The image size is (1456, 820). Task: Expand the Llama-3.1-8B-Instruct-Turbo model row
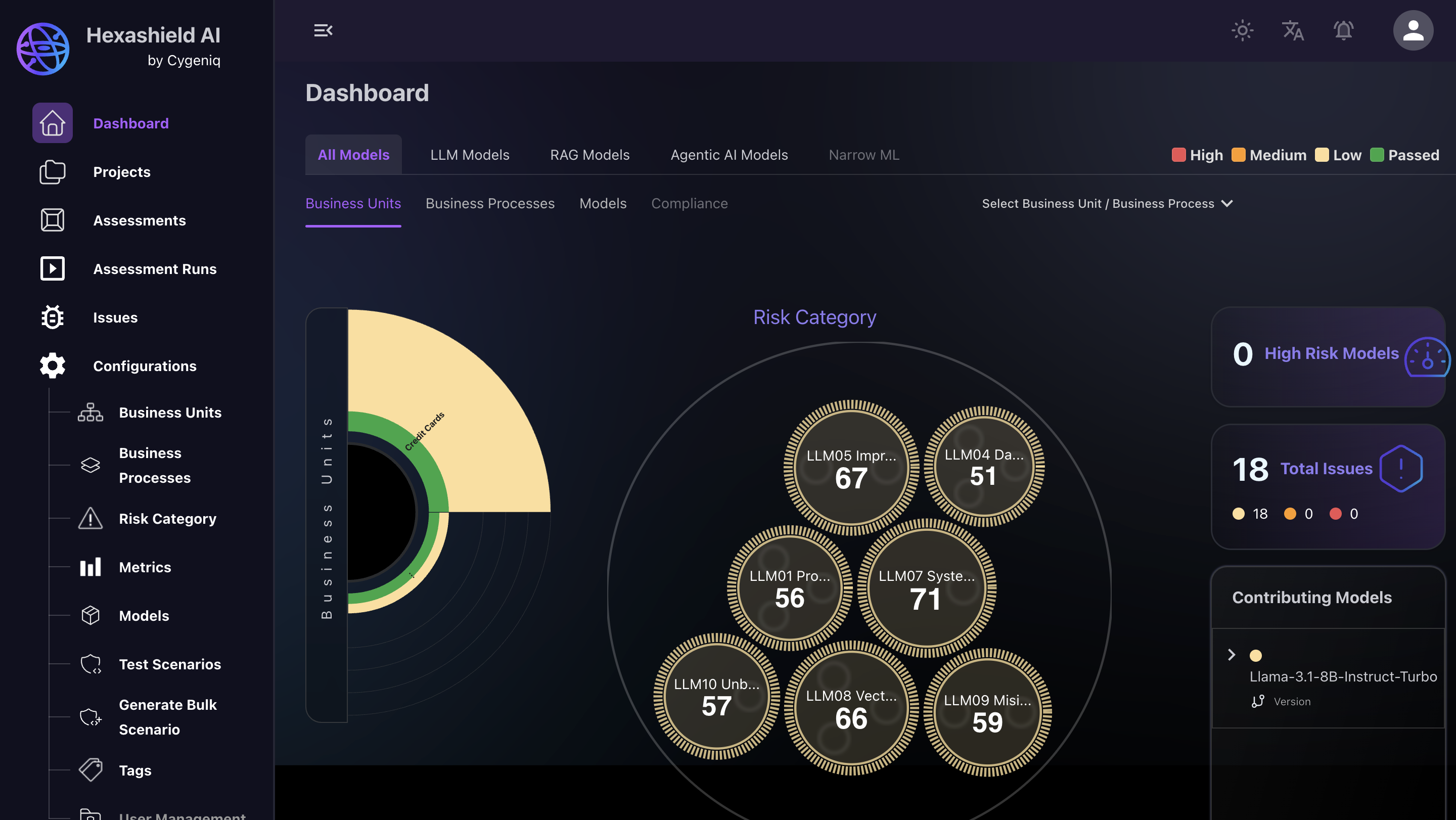tap(1232, 655)
